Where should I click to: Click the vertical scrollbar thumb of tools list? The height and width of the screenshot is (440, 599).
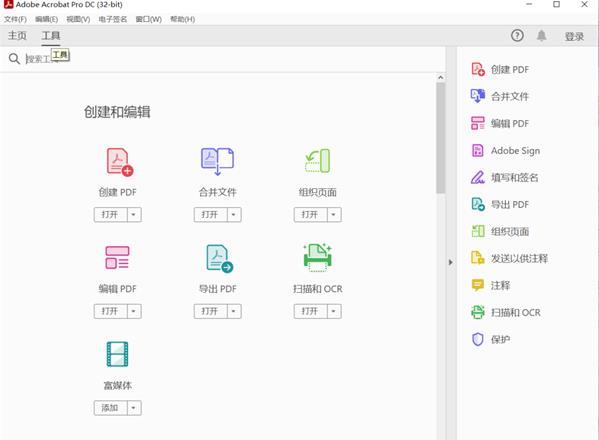click(x=440, y=138)
